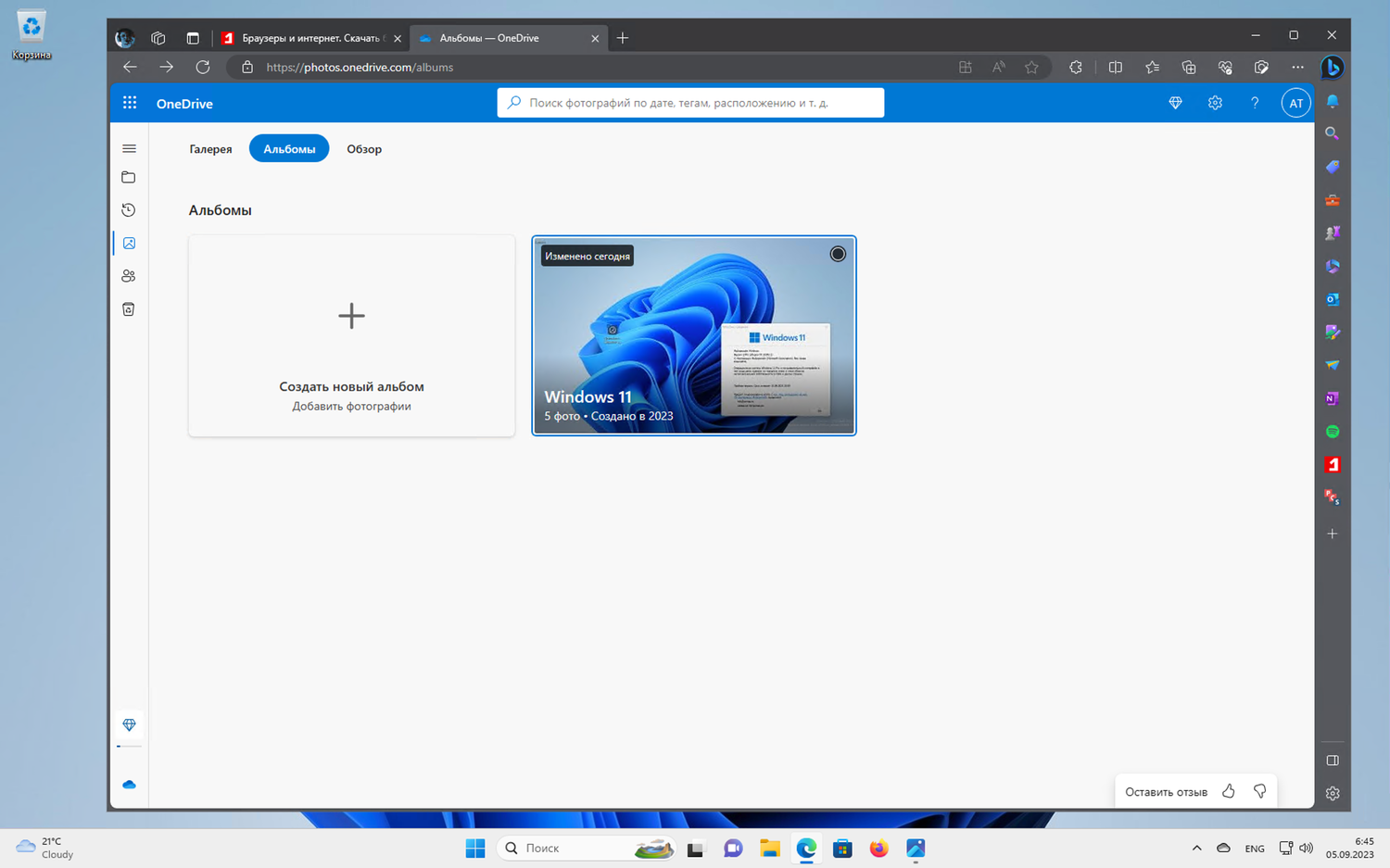Refresh the current page
The image size is (1390, 868).
[x=203, y=67]
